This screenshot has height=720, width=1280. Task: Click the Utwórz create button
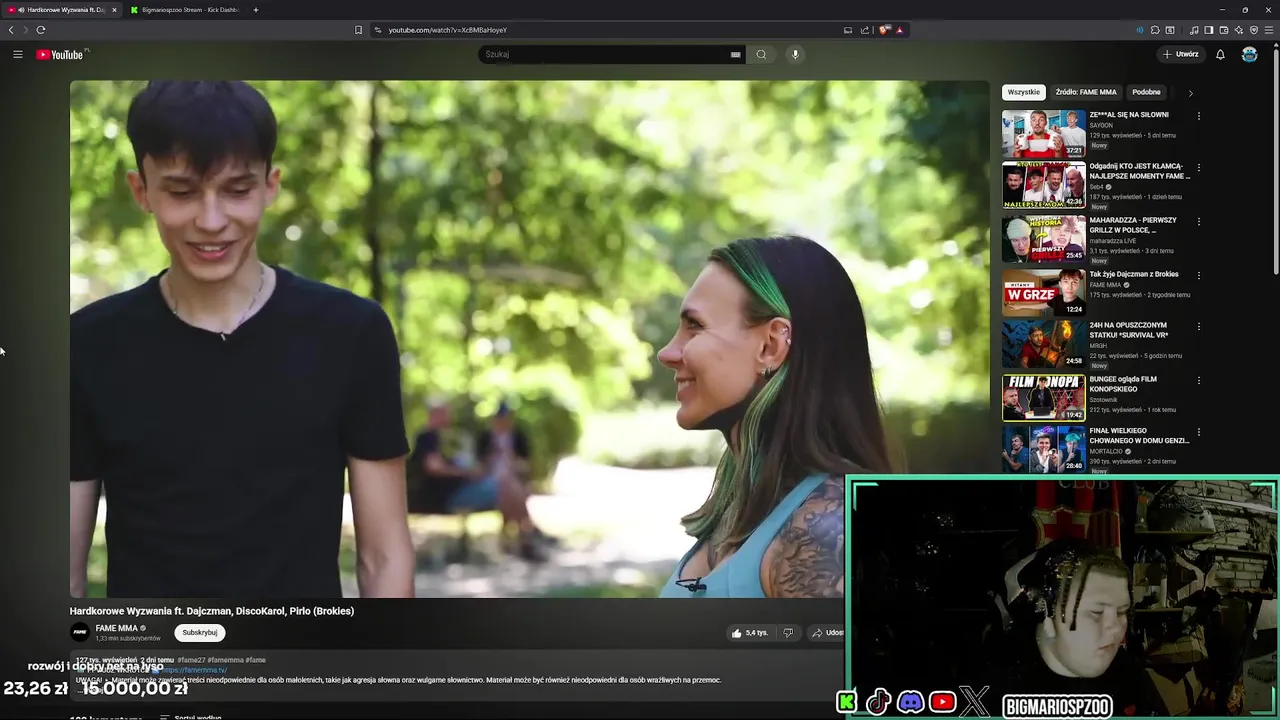tap(1181, 55)
